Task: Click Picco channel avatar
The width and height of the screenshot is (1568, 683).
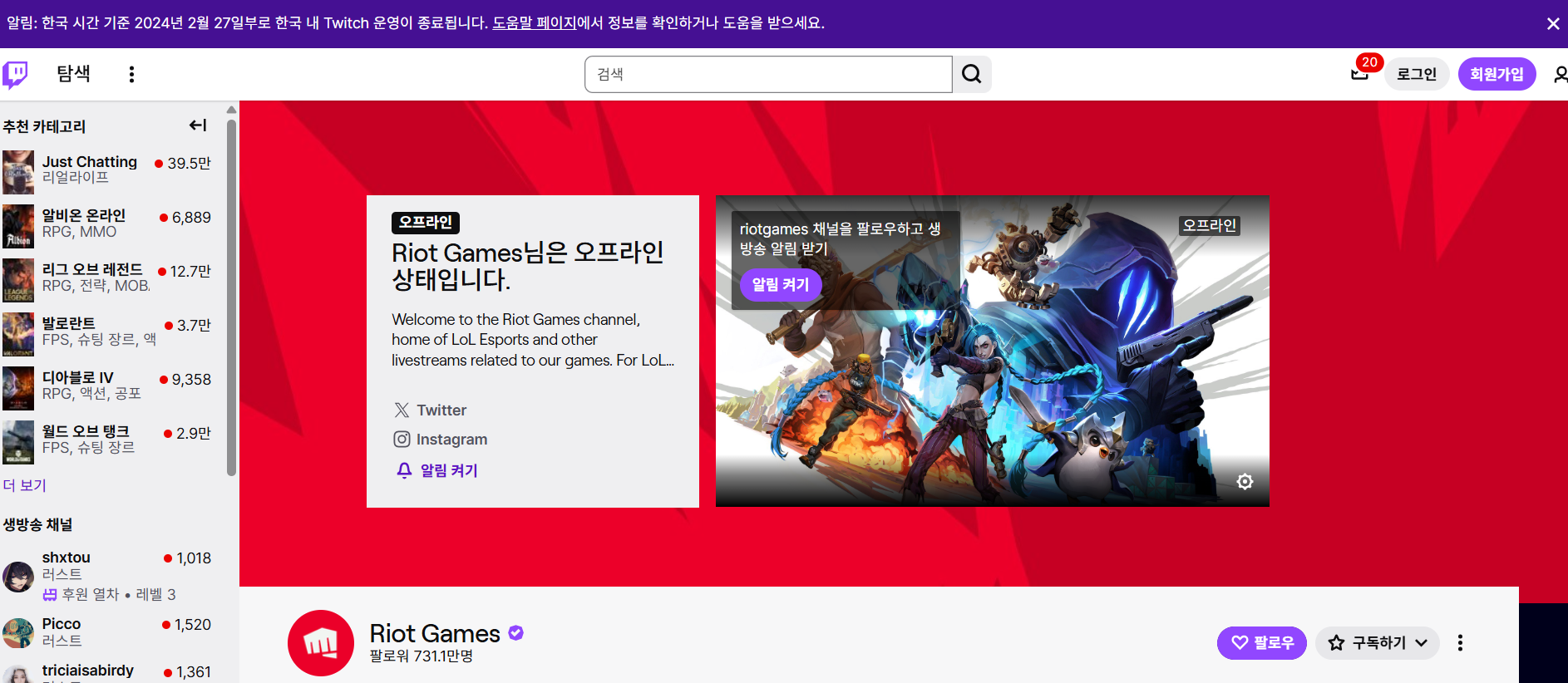Action: pyautogui.click(x=18, y=632)
